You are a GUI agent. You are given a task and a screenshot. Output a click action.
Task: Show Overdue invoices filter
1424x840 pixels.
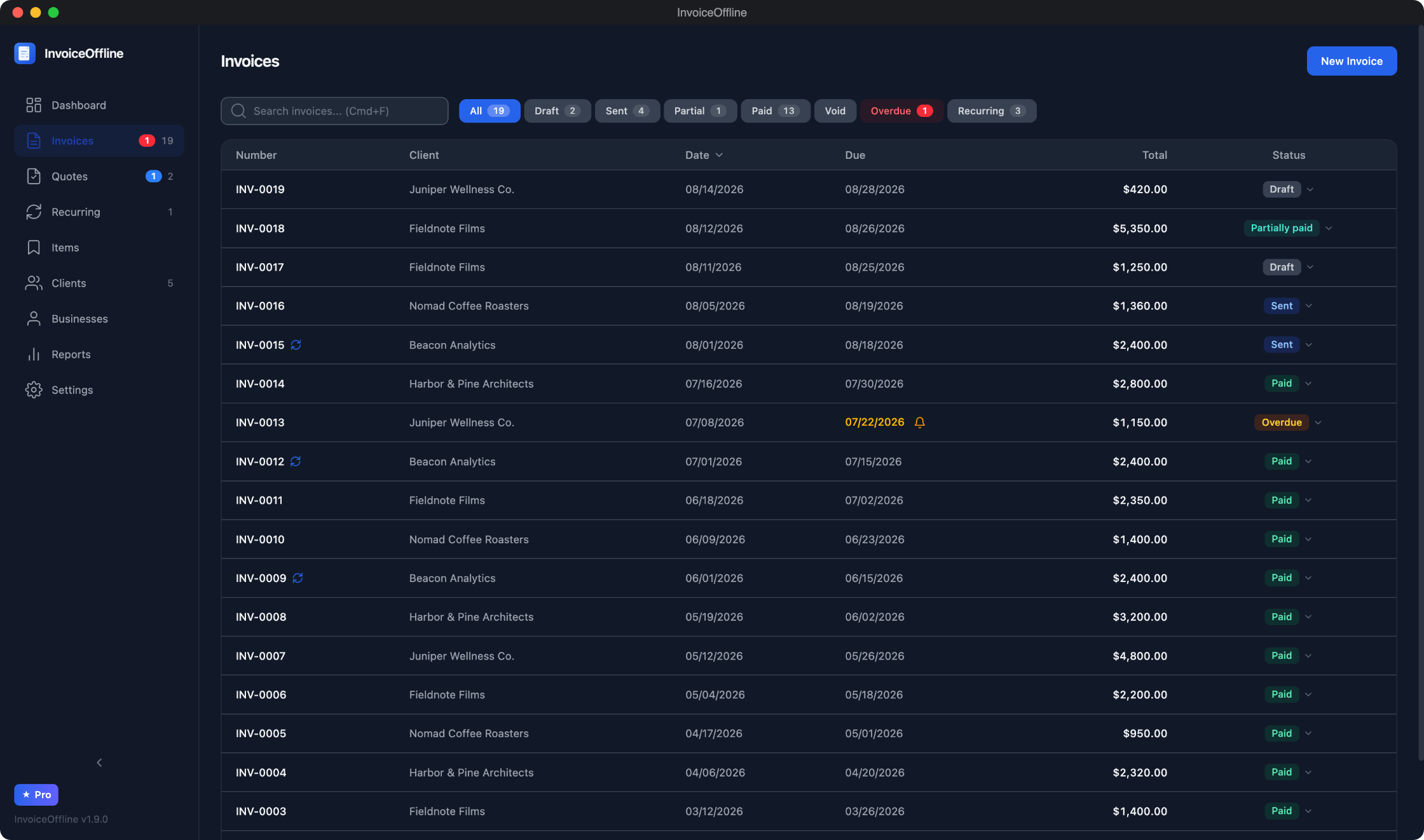pos(901,111)
